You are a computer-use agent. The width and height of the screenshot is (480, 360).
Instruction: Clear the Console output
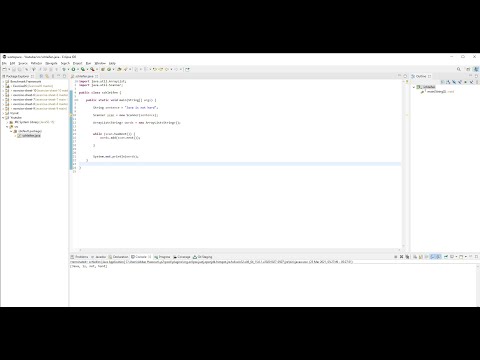click(415, 257)
